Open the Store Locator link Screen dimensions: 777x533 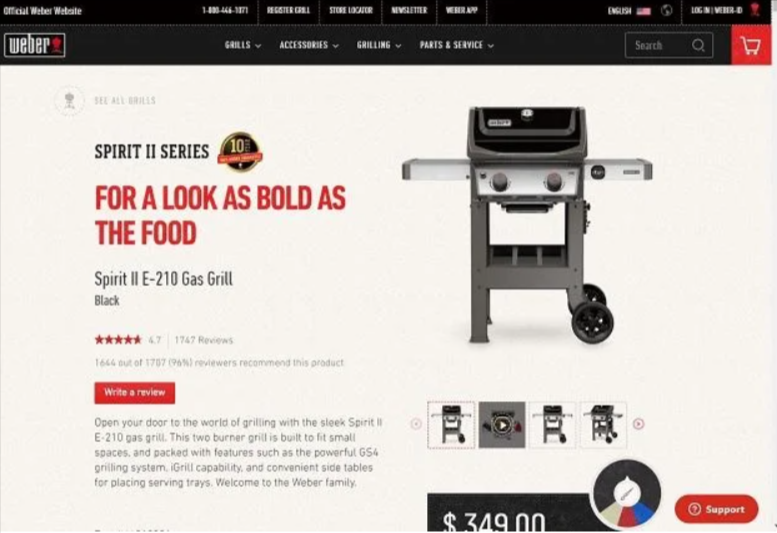tap(351, 10)
